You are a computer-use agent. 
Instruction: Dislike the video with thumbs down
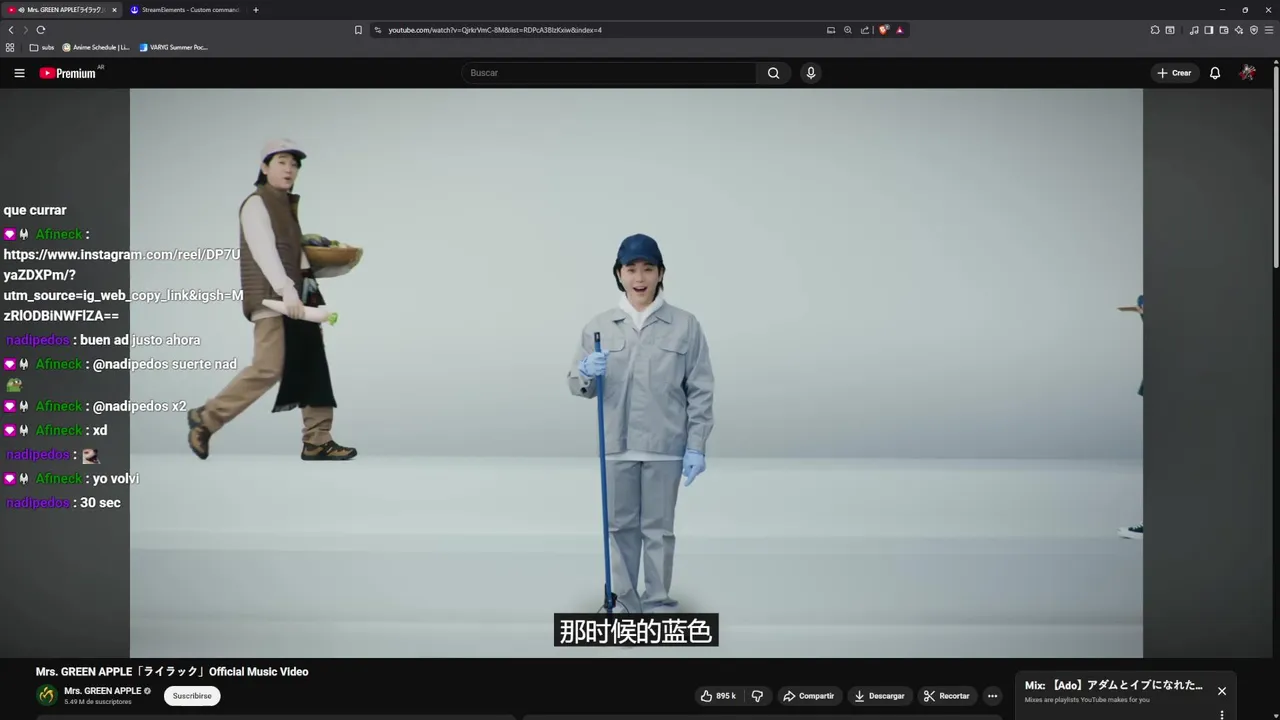coord(757,696)
